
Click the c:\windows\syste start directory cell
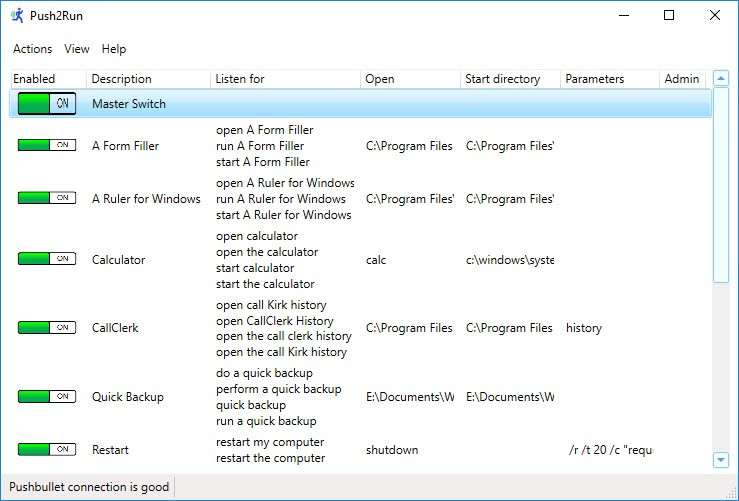pos(509,260)
